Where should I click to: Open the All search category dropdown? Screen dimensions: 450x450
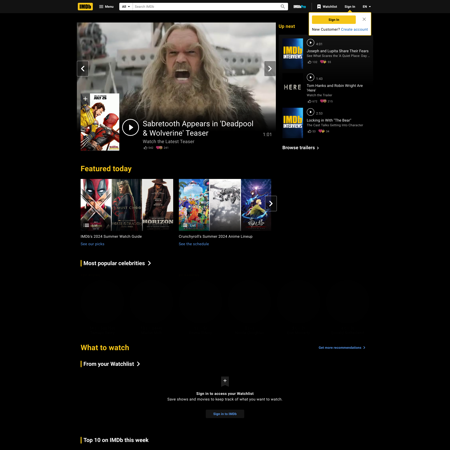[x=126, y=7]
